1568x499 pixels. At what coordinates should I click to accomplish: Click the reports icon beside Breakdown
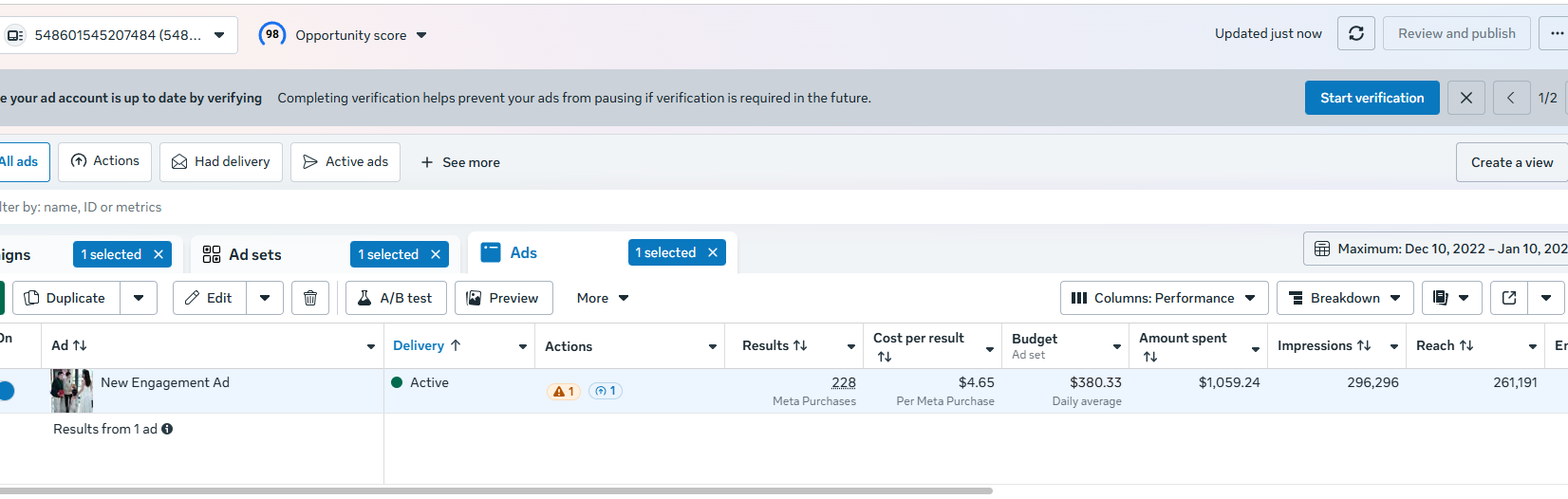(1441, 298)
